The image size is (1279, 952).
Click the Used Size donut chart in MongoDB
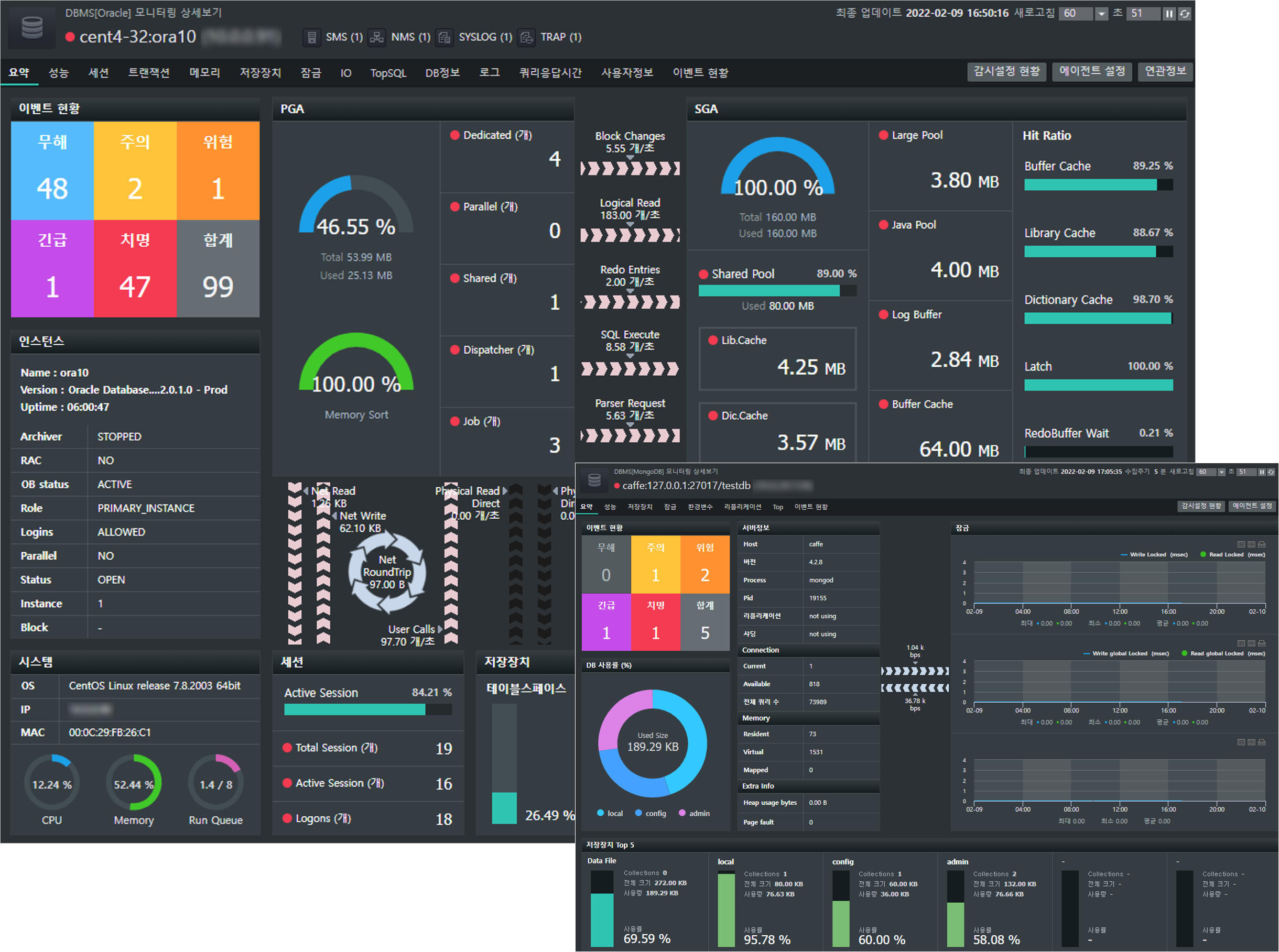click(x=653, y=743)
